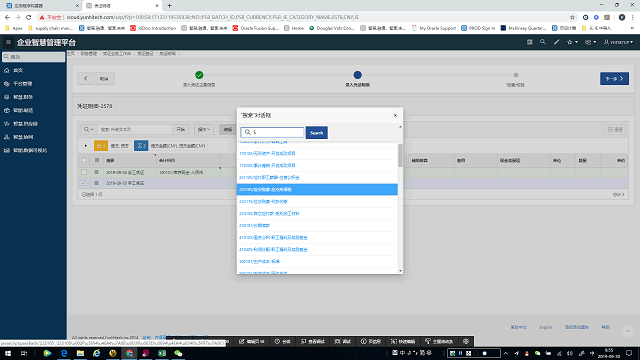This screenshot has height=360, width=640.
Task: Expand the report settings triangle
Action: pos(86,146)
